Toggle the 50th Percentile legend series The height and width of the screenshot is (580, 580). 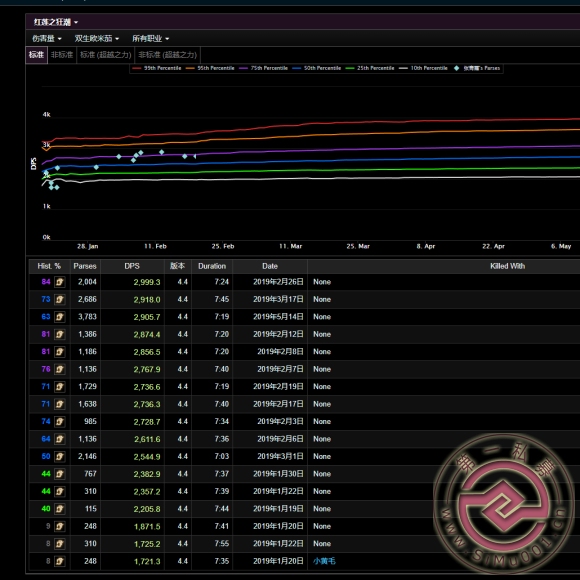coord(317,68)
